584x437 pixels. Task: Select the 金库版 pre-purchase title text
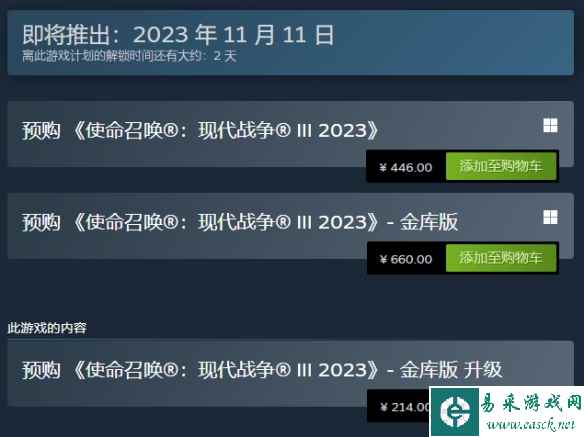(240, 222)
